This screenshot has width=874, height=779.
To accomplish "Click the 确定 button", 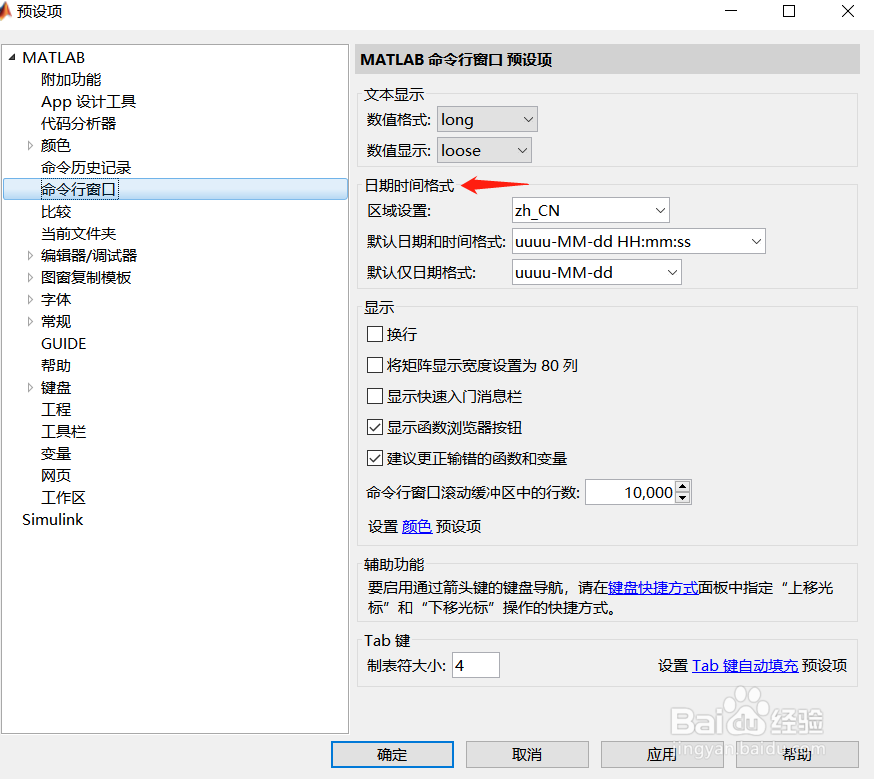I will 392,754.
